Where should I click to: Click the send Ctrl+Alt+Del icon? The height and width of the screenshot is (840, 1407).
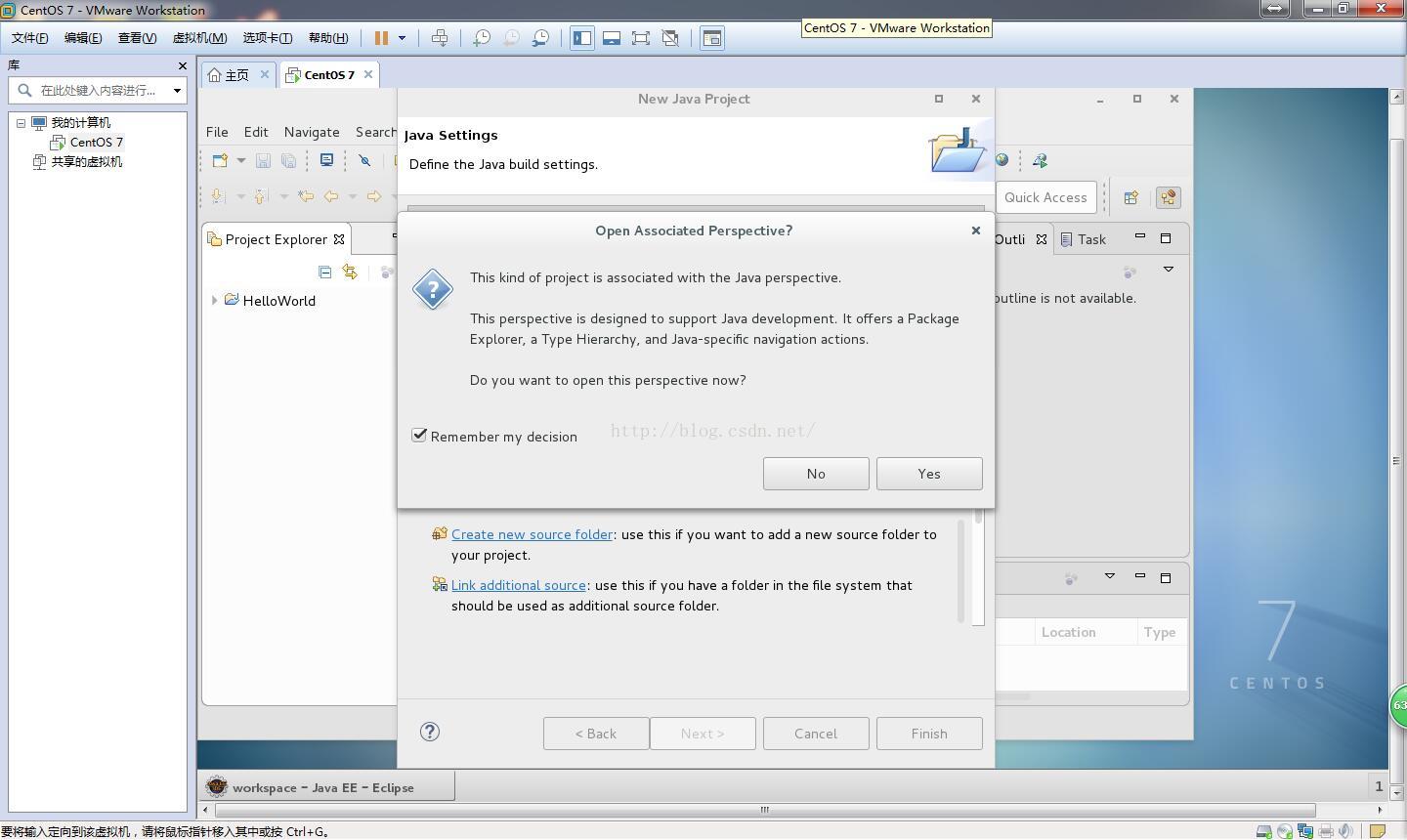pos(440,38)
